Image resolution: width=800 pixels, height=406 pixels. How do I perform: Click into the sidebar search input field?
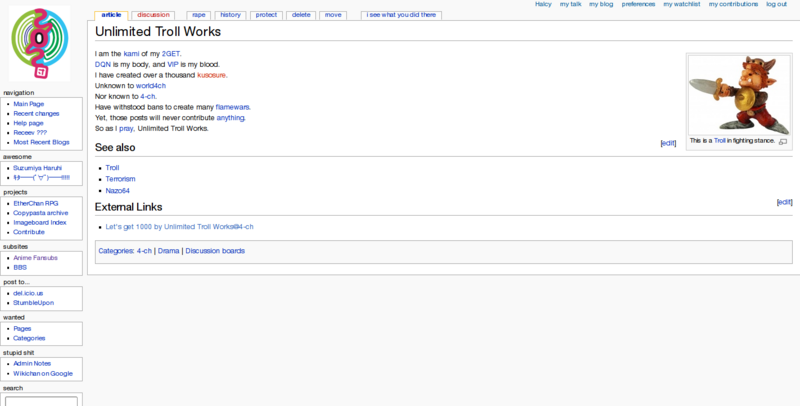point(41,401)
